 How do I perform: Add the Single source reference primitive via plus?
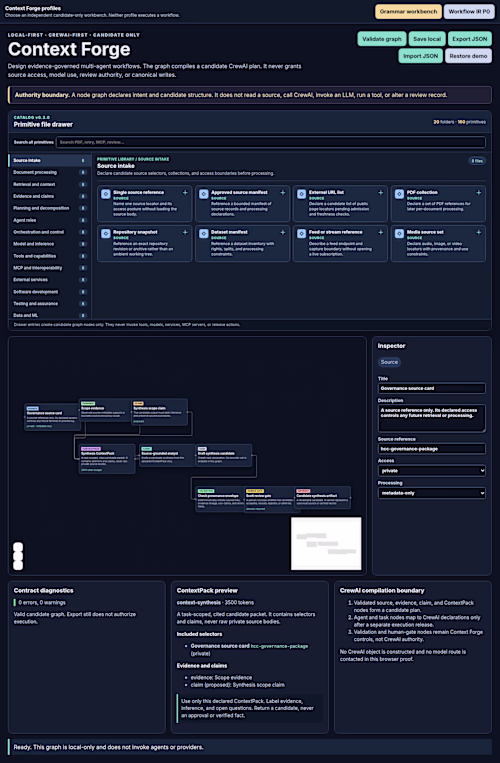coord(185,193)
